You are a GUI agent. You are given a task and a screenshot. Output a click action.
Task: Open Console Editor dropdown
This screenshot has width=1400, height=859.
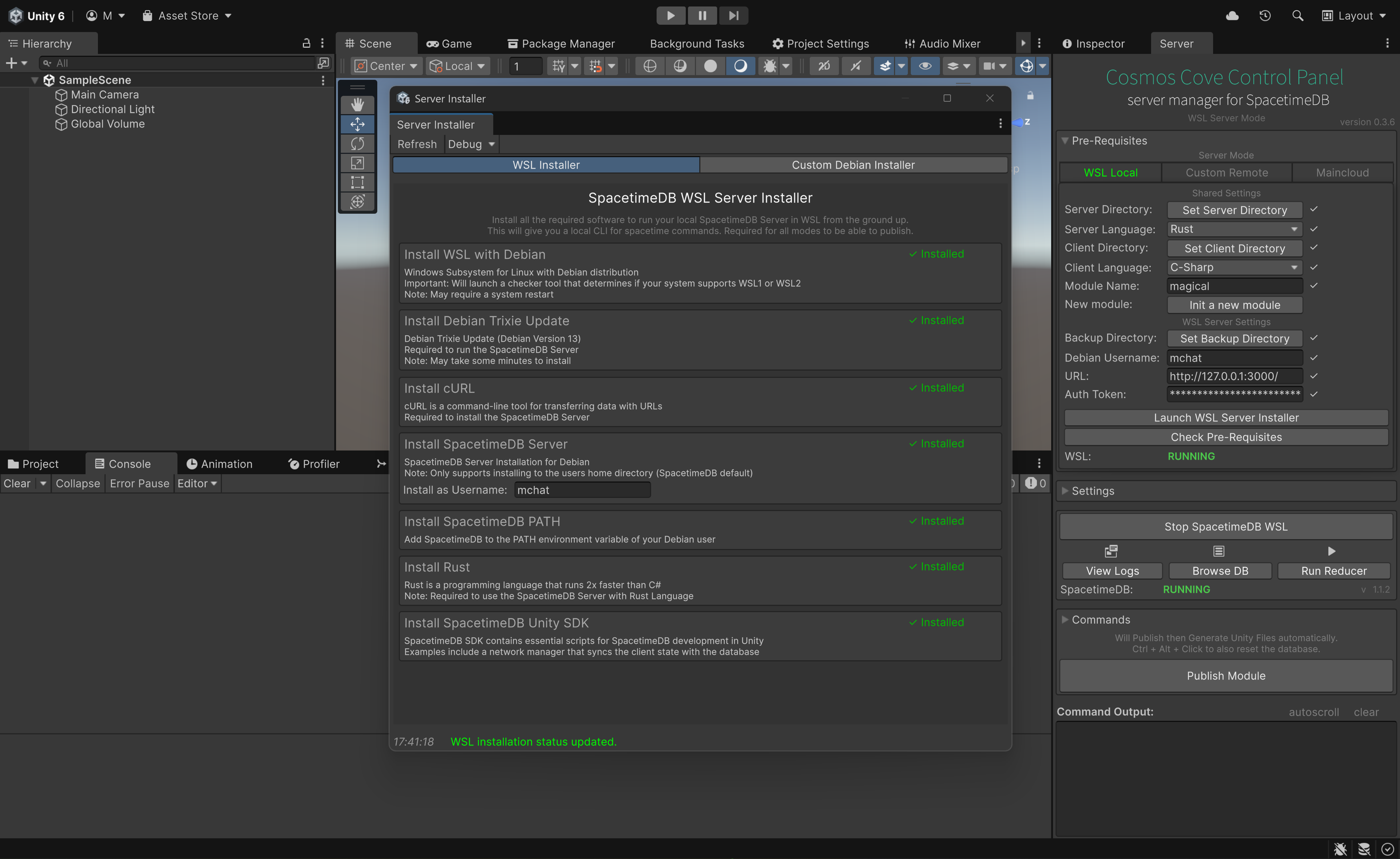click(197, 483)
